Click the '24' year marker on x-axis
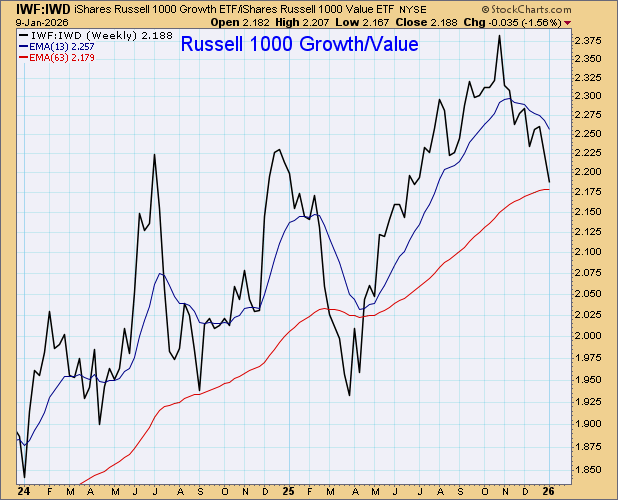 (x=23, y=492)
